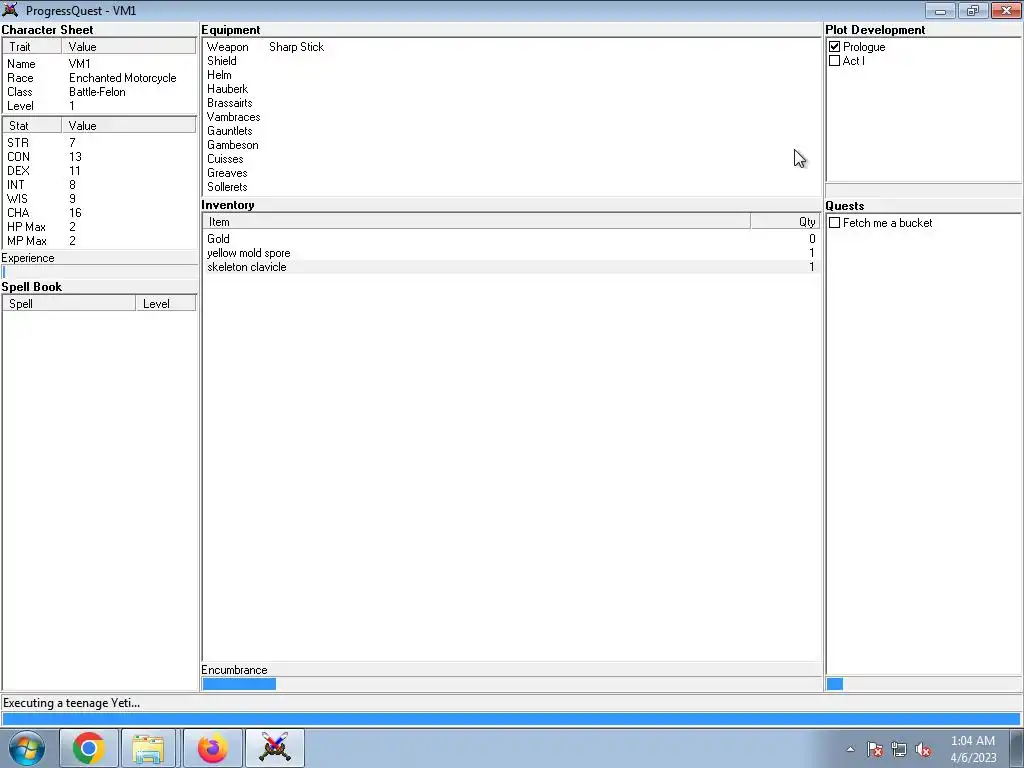
Task: Restore down the ProgressQuest window
Action: [x=973, y=10]
